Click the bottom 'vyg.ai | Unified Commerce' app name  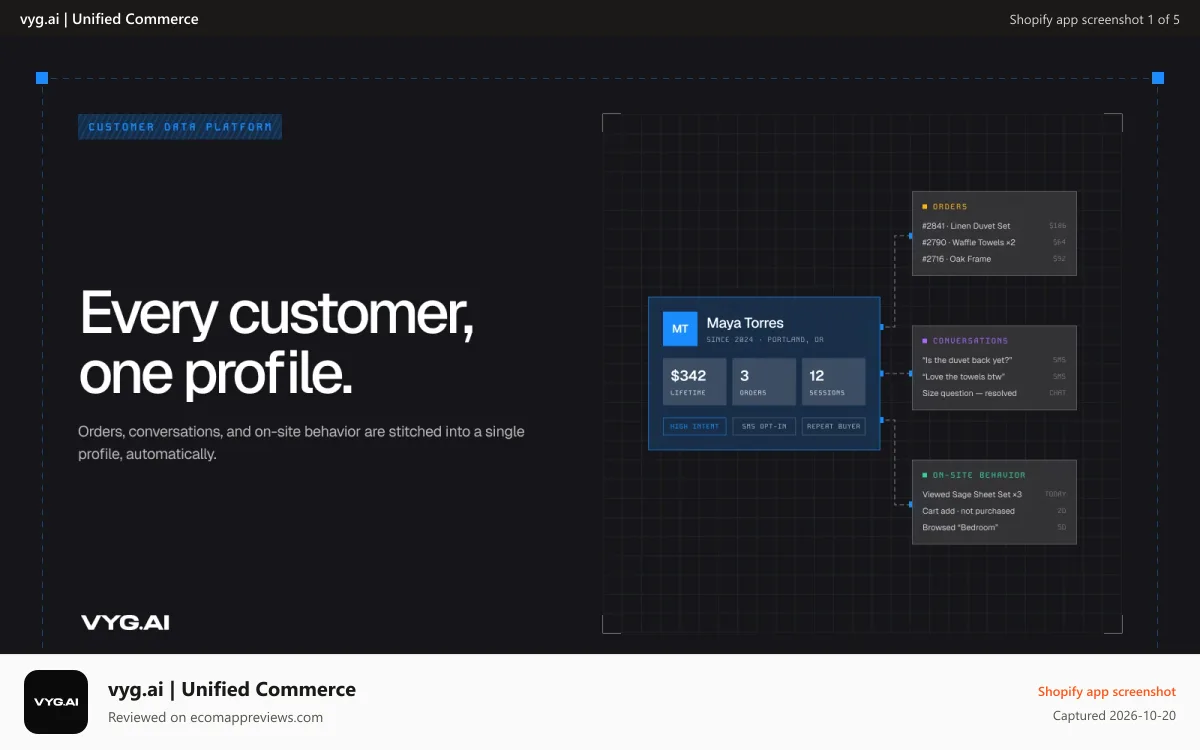point(232,689)
